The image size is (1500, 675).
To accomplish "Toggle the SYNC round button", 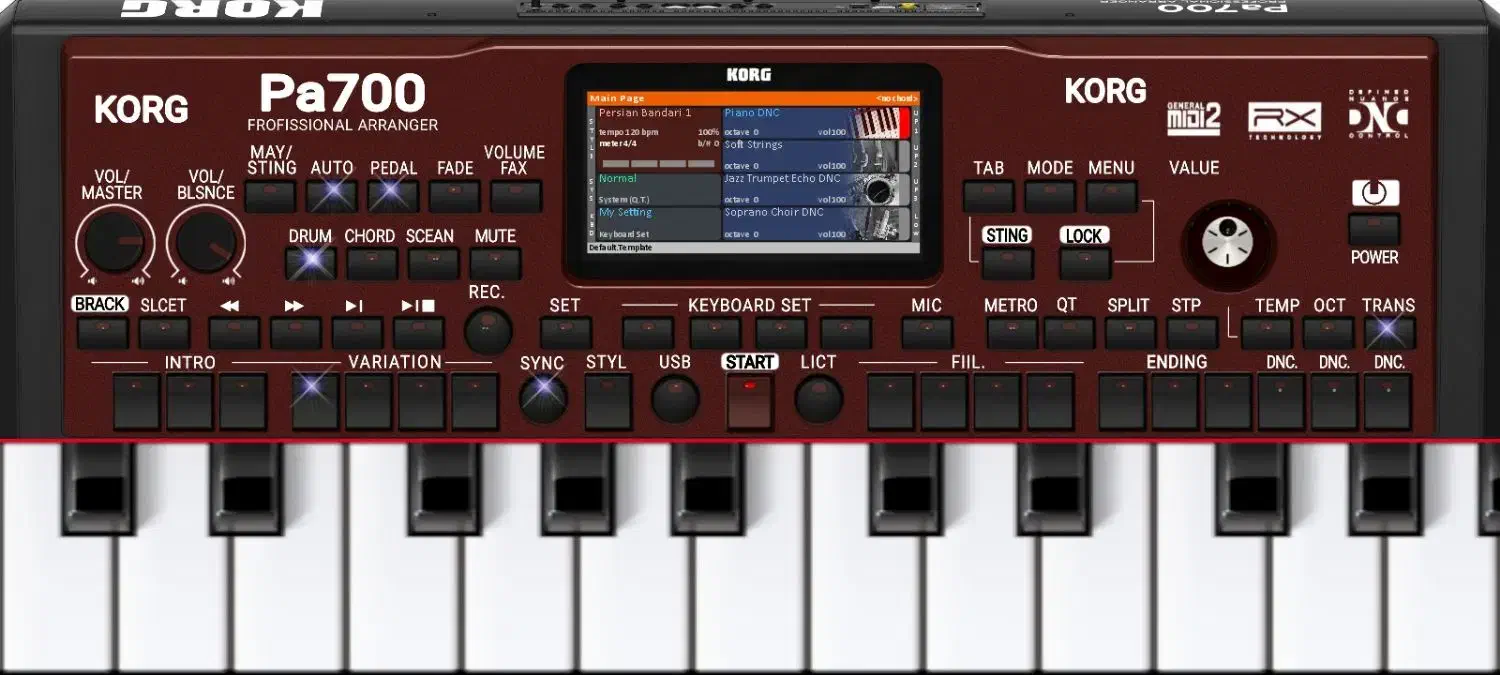I will (x=543, y=400).
